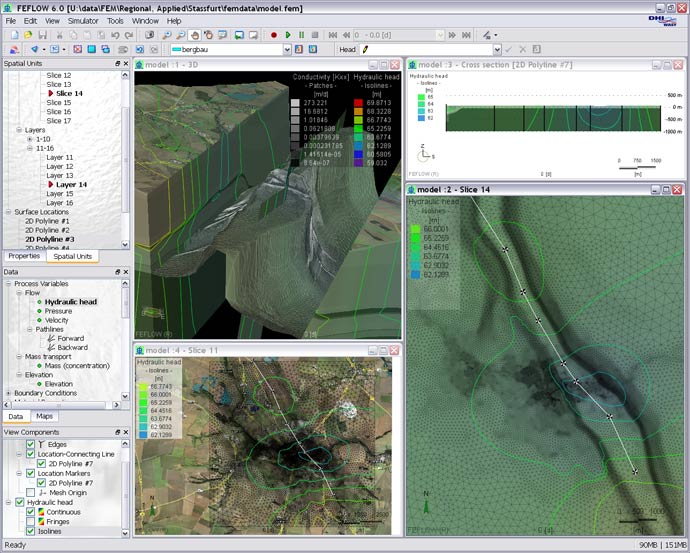Image resolution: width=690 pixels, height=553 pixels.
Task: Select the Pan hand tool
Action: [194, 35]
